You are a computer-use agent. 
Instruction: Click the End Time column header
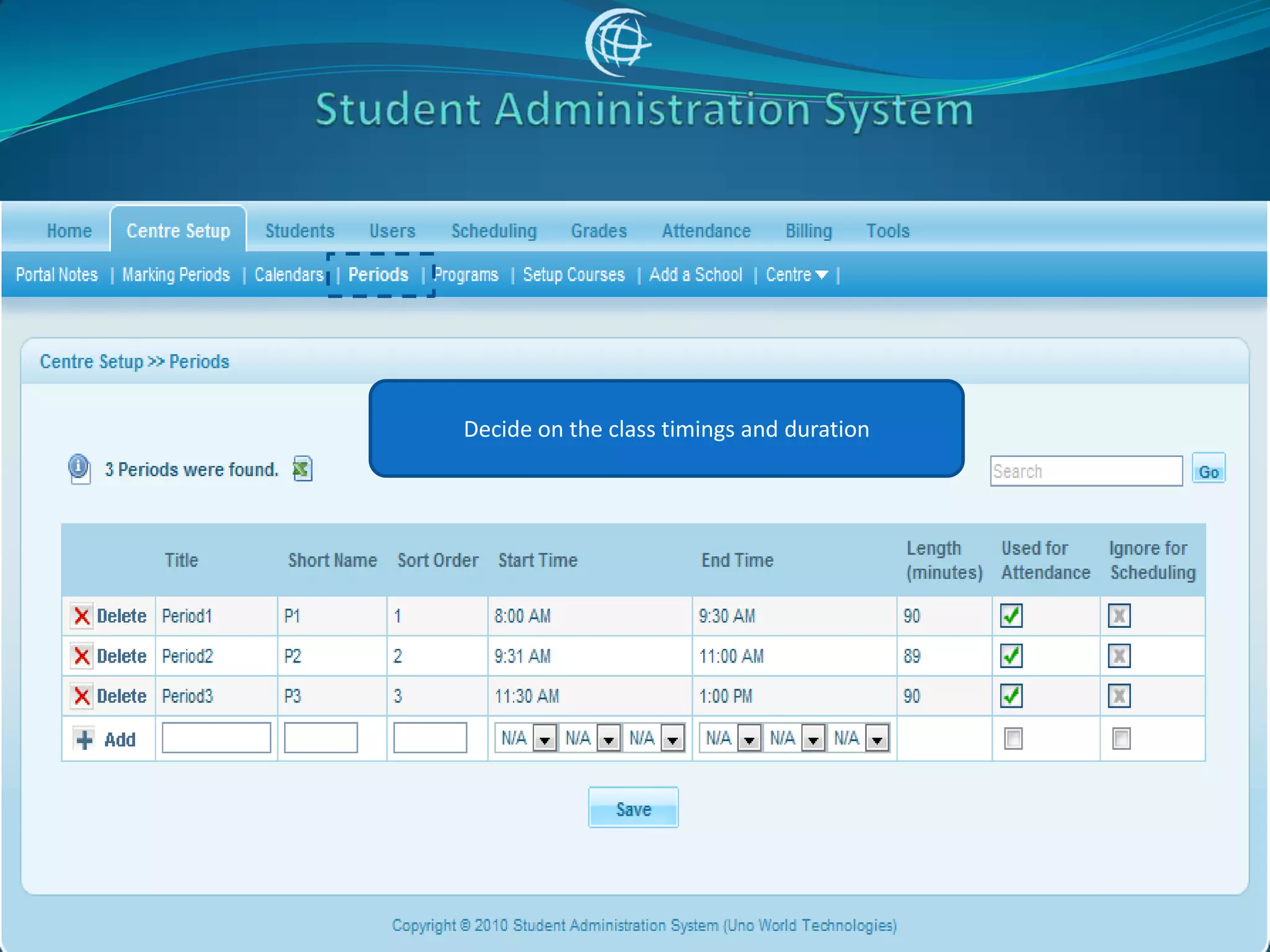pyautogui.click(x=737, y=560)
